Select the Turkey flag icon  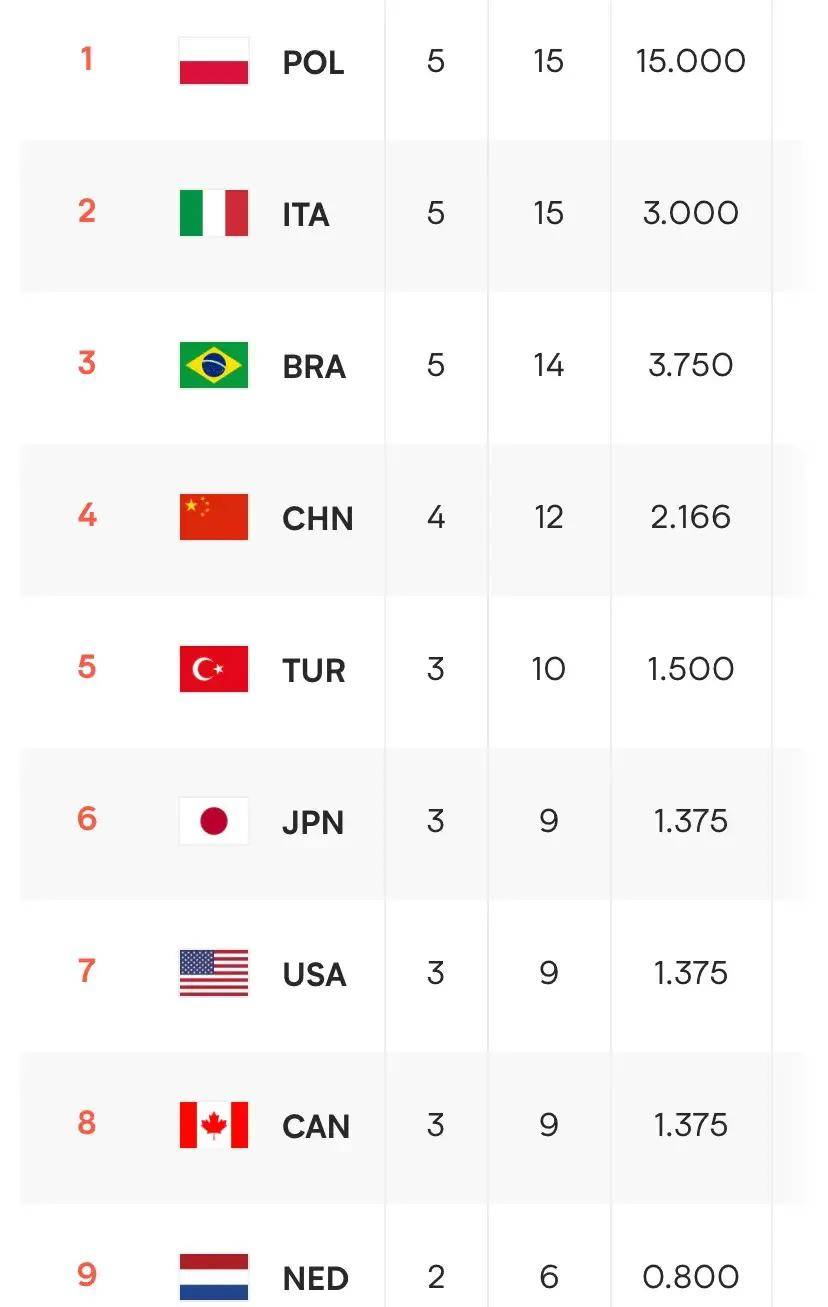point(214,669)
